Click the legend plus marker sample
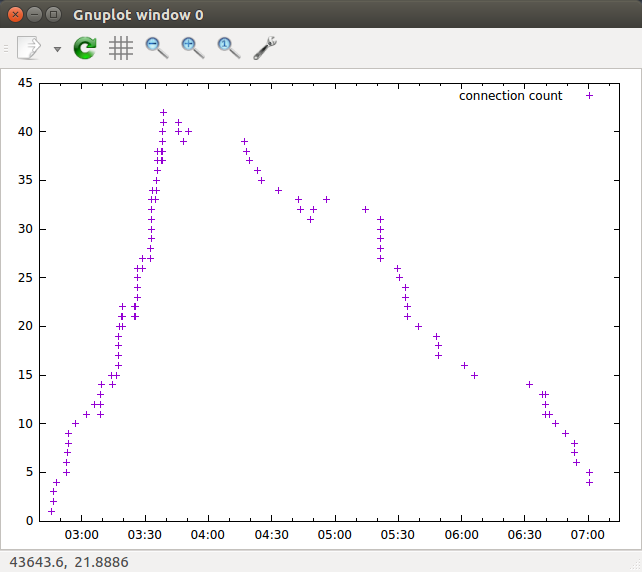 click(x=589, y=96)
